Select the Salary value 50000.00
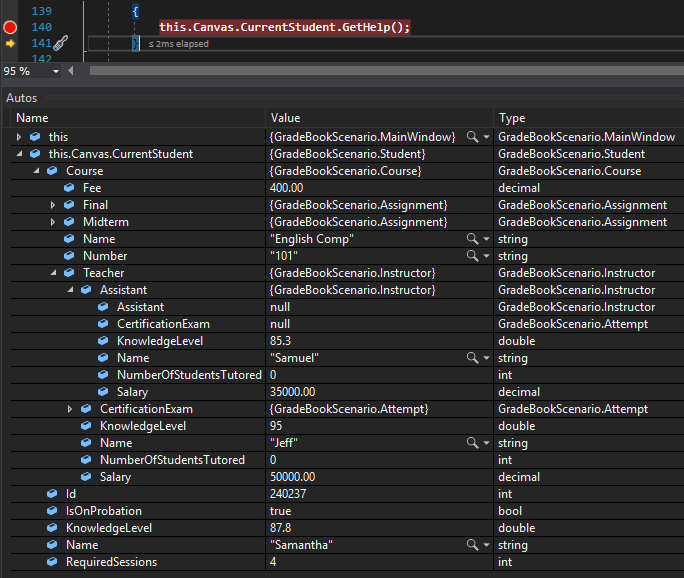 (x=292, y=477)
